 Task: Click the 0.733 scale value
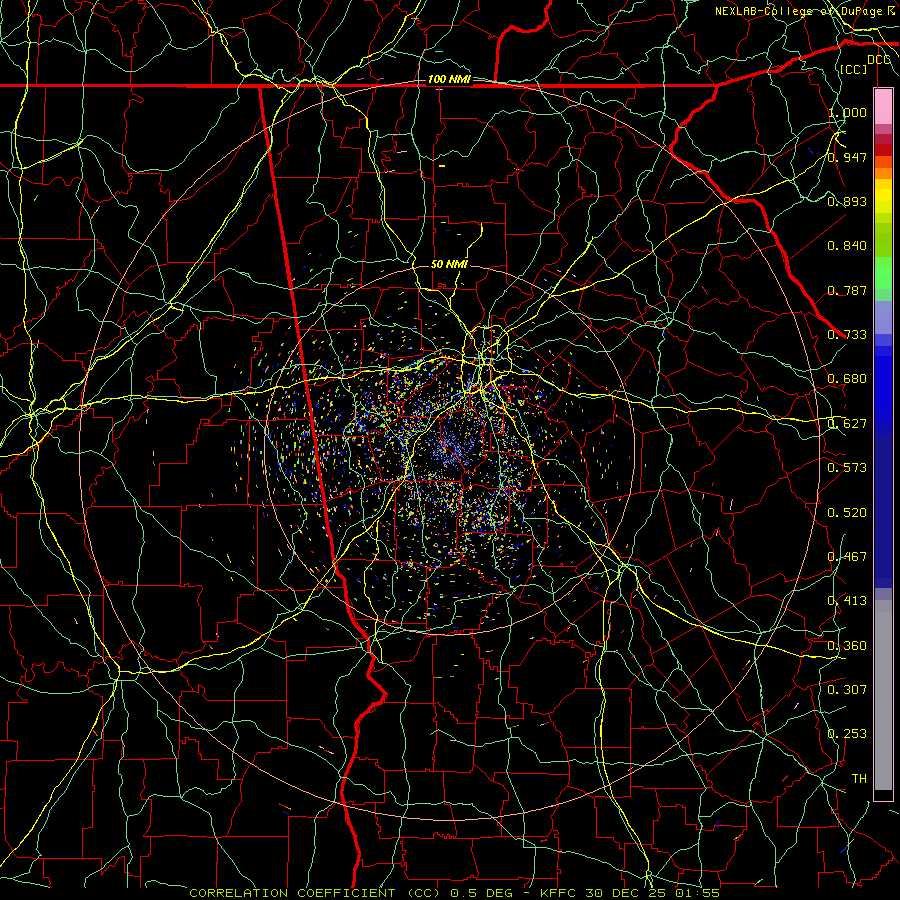pyautogui.click(x=847, y=335)
